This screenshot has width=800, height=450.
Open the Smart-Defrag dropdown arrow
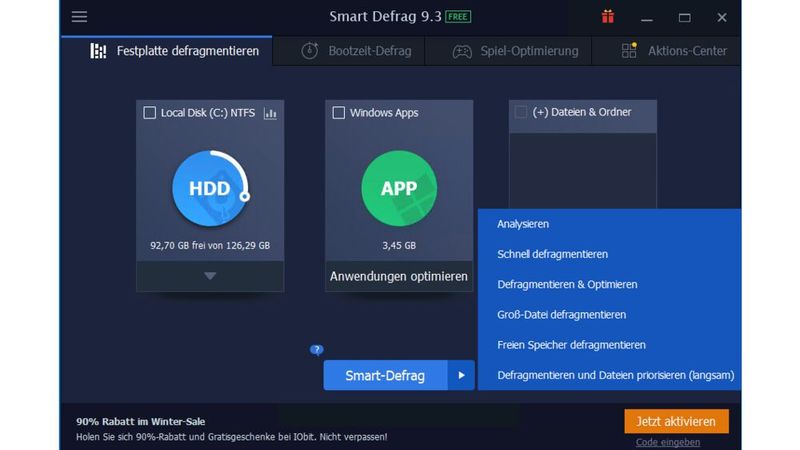click(461, 376)
